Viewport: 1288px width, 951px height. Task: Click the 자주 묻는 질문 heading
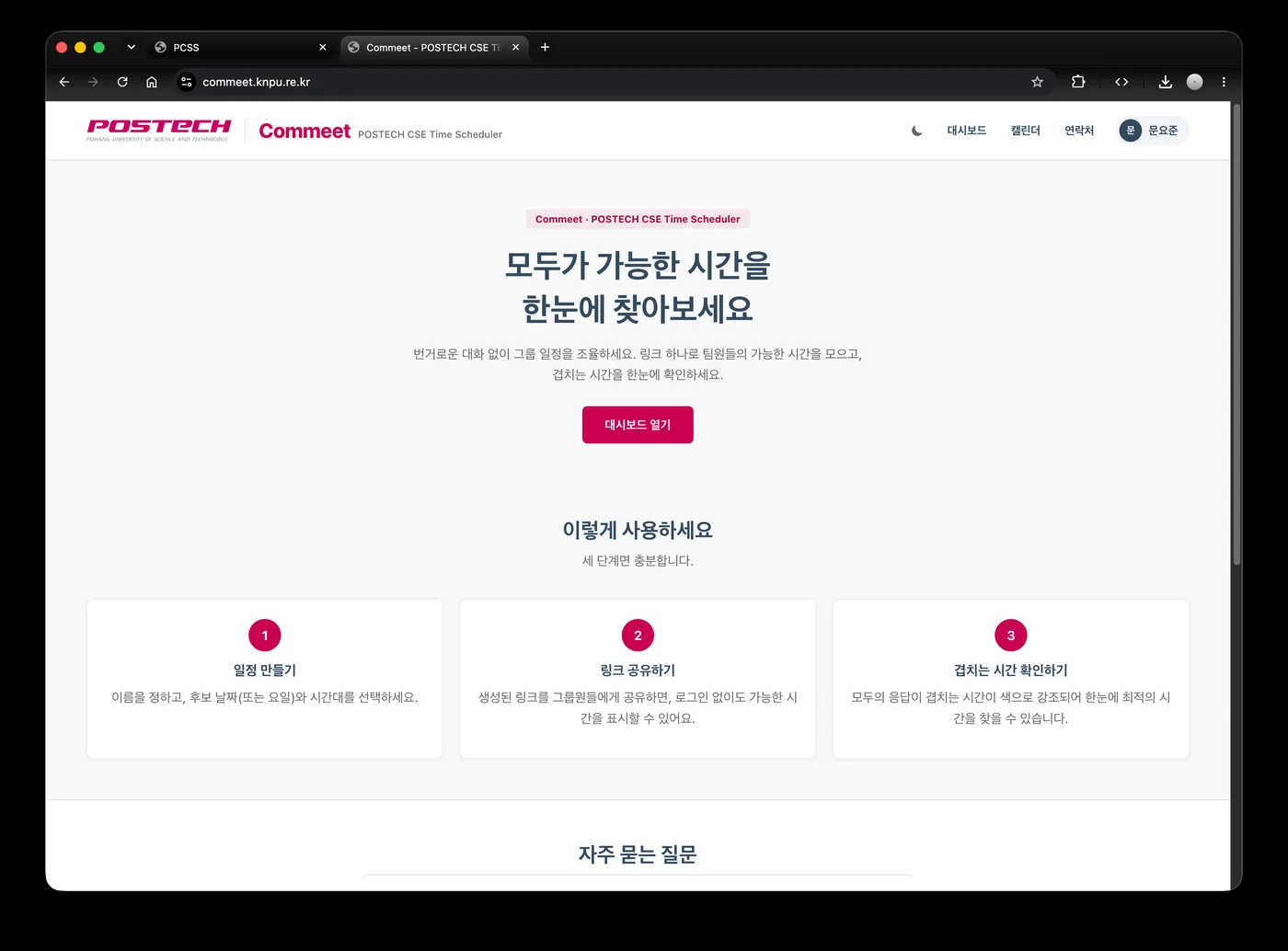coord(638,854)
